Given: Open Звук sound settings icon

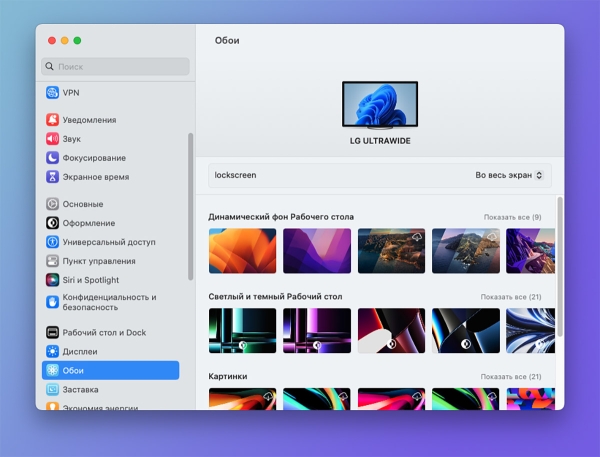Looking at the screenshot, I should [53, 139].
